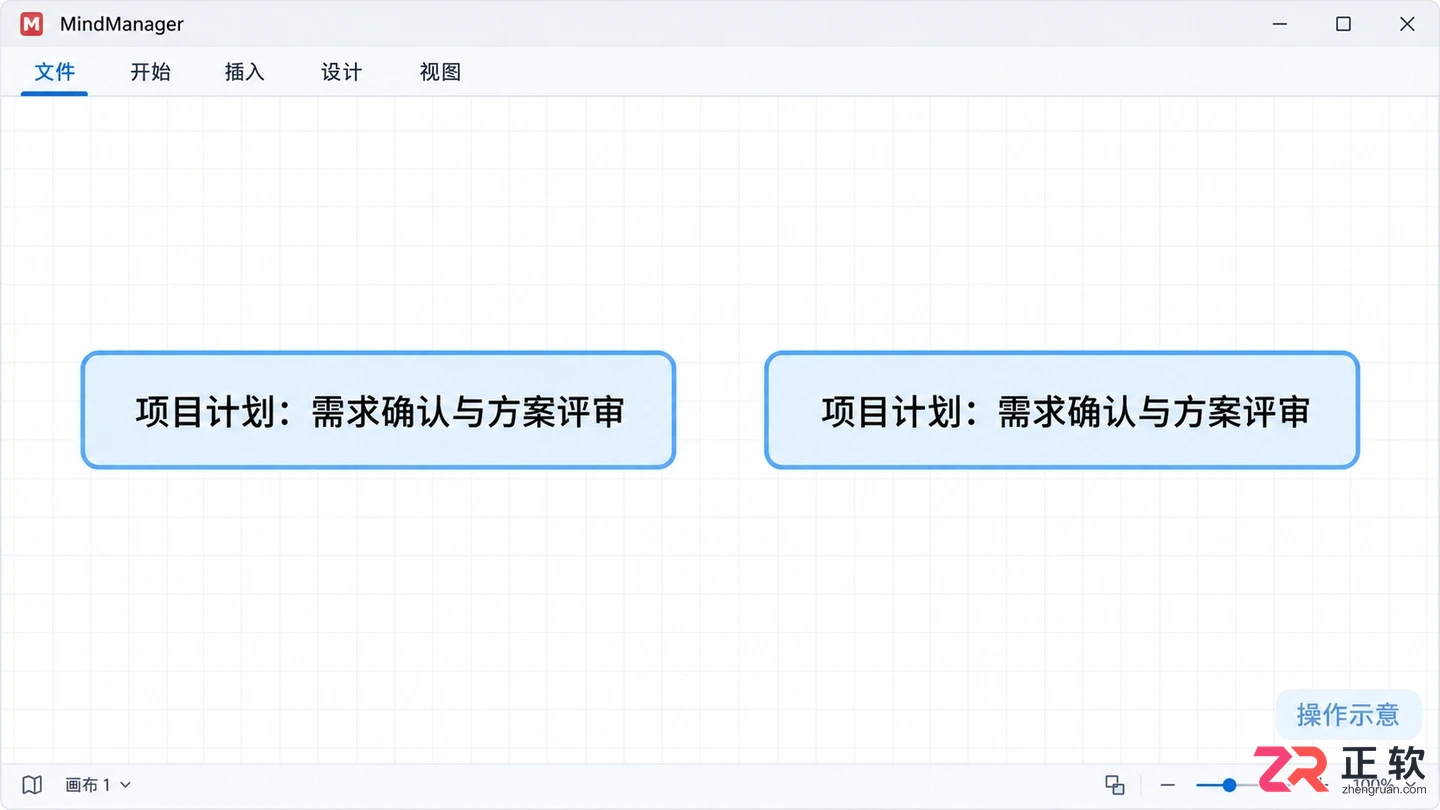Image resolution: width=1440 pixels, height=810 pixels.
Task: Select the right 项目计划 topic box
Action: tap(1062, 410)
